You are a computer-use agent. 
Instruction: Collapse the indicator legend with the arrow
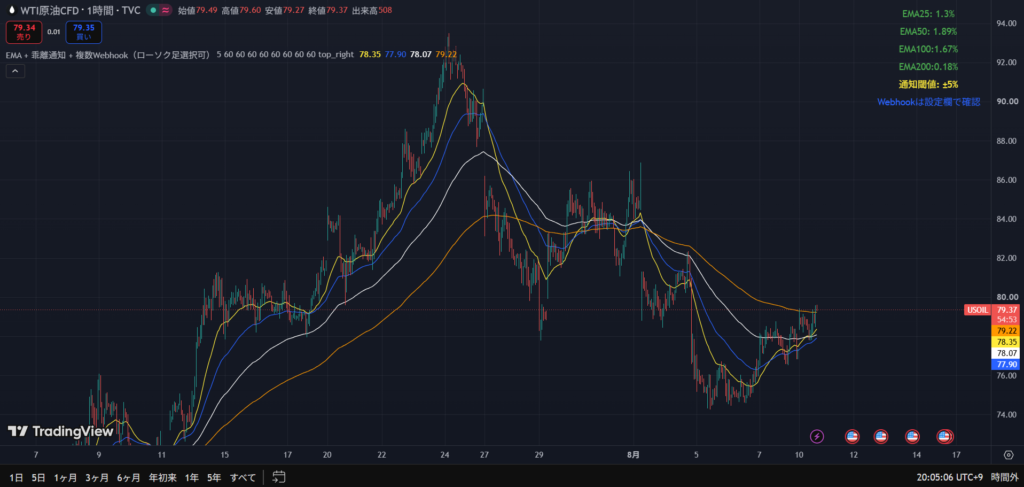(15, 72)
